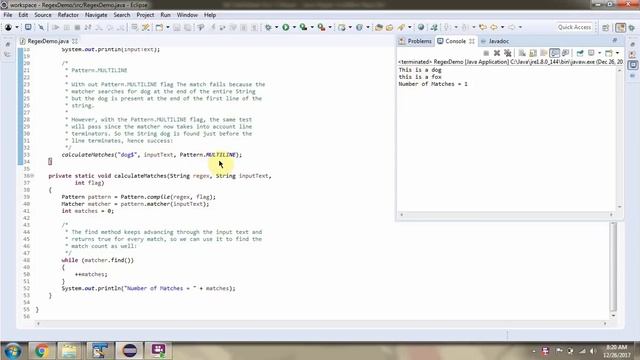The image size is (640, 360).
Task: Collapse method at line 36 fold marker
Action: [33, 176]
